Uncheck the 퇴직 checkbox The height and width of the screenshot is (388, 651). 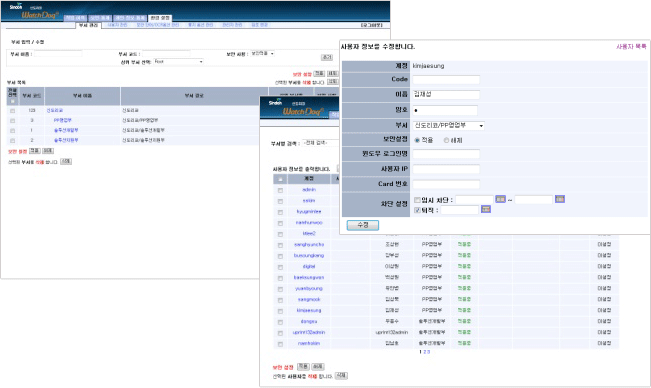(417, 210)
